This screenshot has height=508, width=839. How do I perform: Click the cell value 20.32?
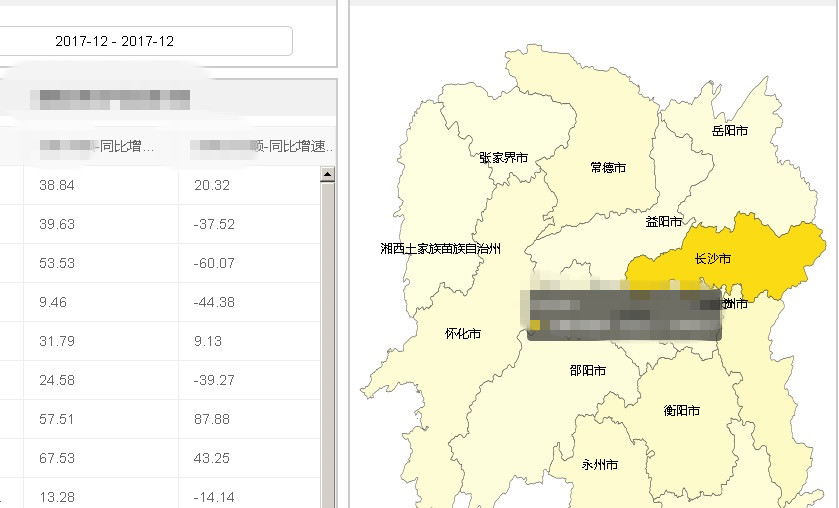tap(212, 185)
